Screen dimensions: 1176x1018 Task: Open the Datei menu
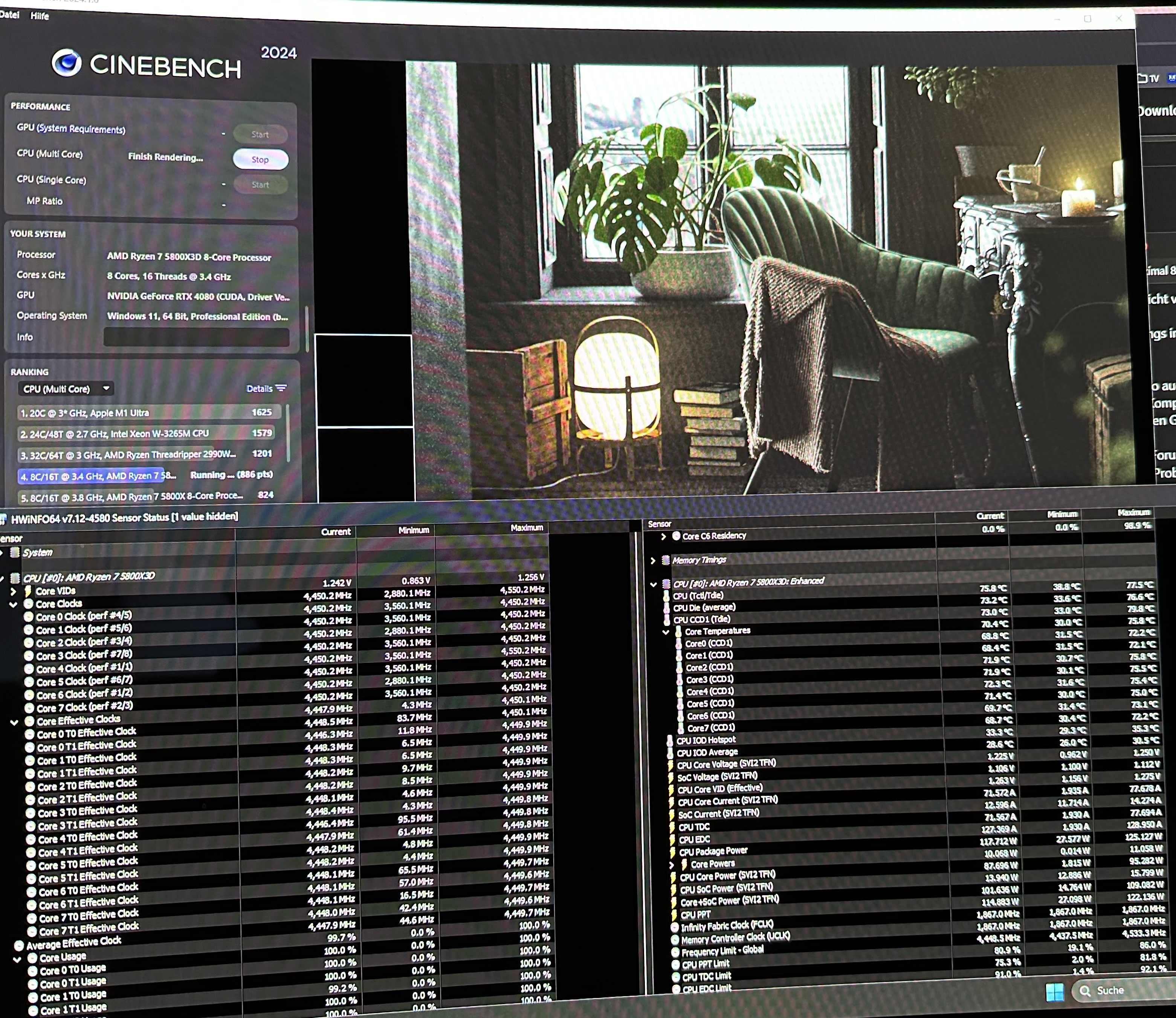tap(10, 15)
